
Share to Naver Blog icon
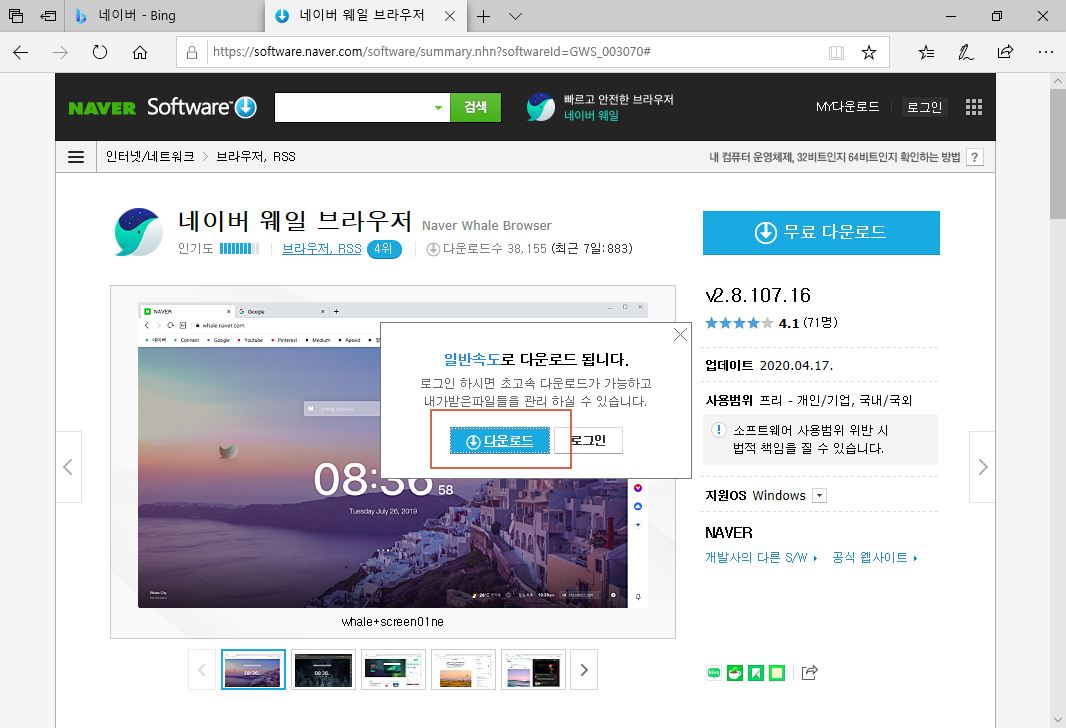click(714, 673)
